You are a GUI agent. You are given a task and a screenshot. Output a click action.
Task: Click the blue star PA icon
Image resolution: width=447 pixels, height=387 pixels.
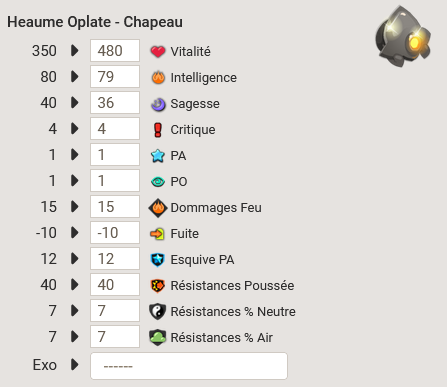(x=158, y=156)
